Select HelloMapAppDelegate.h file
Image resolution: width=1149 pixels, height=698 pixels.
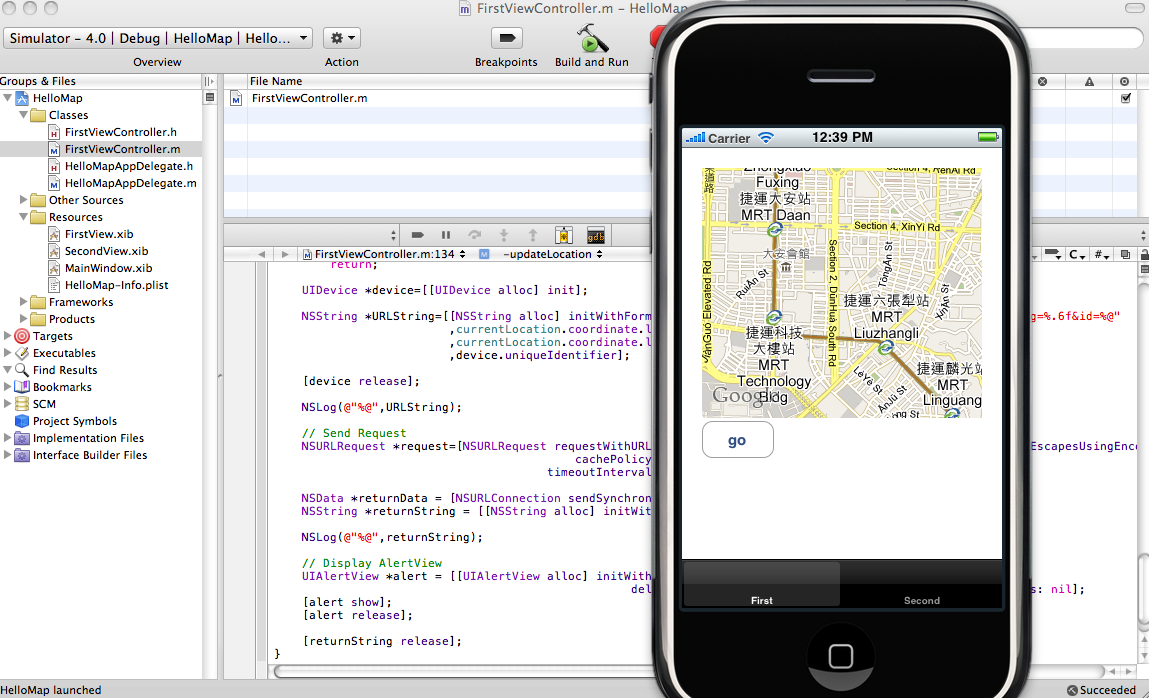[129, 166]
